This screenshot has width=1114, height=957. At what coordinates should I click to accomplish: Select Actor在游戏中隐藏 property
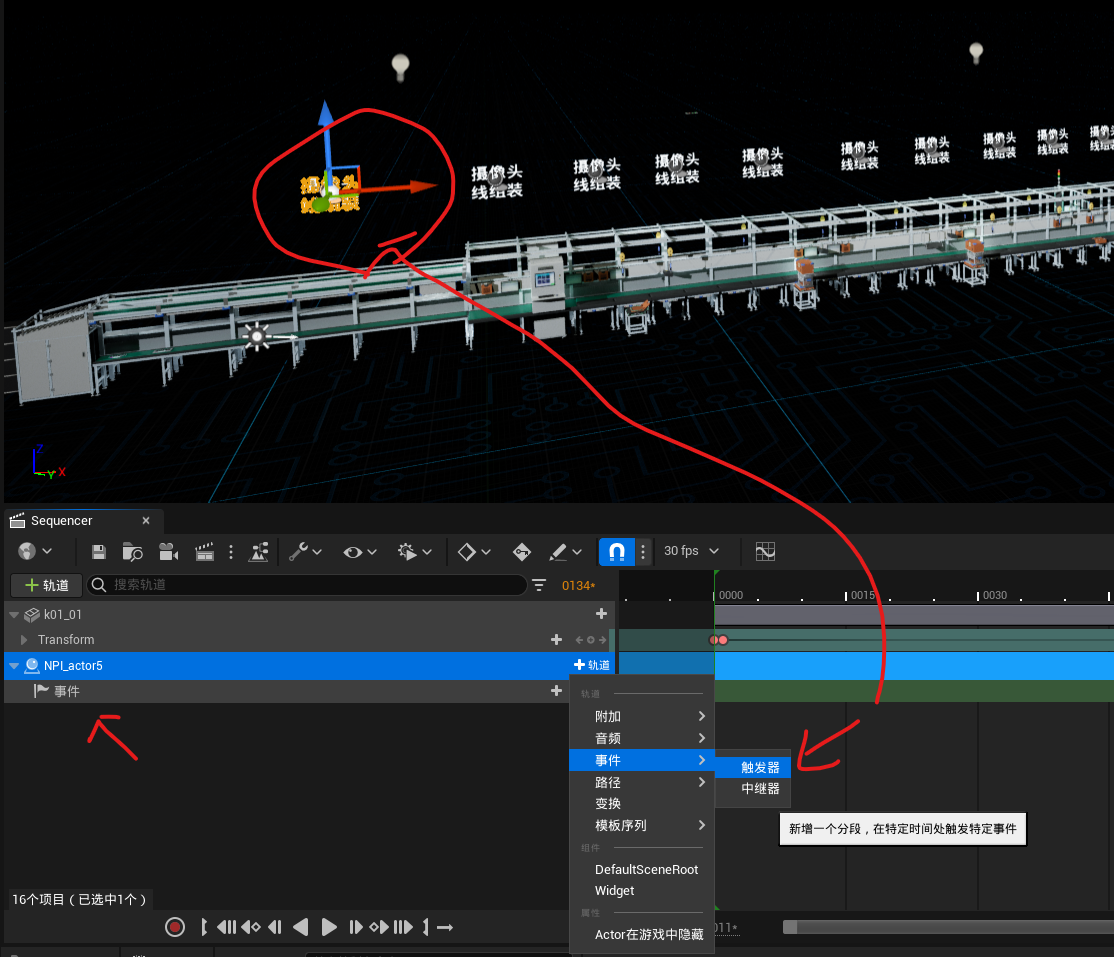pyautogui.click(x=642, y=934)
